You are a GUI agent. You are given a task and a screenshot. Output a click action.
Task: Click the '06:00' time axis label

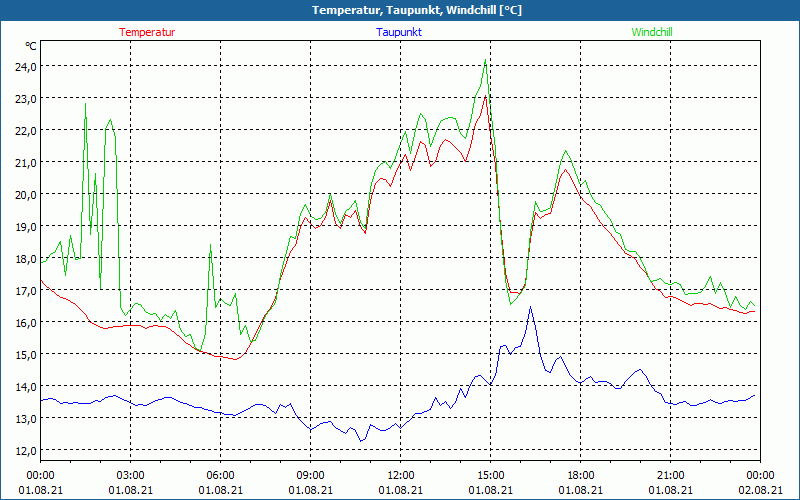pyautogui.click(x=220, y=476)
